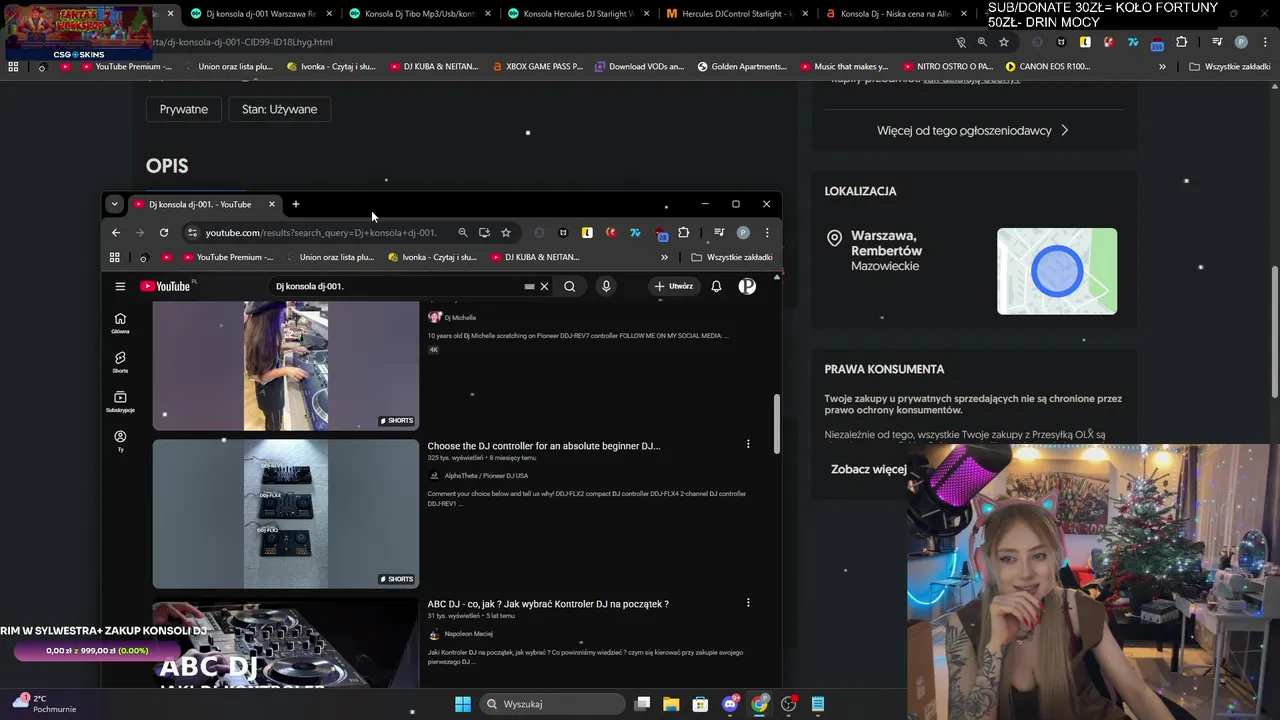
Task: Open Windows Start button
Action: point(463,704)
